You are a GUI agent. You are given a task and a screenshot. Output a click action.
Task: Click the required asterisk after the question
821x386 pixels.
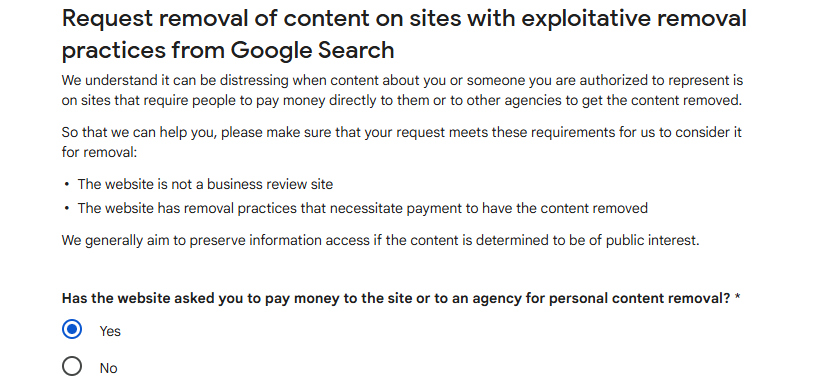(737, 297)
